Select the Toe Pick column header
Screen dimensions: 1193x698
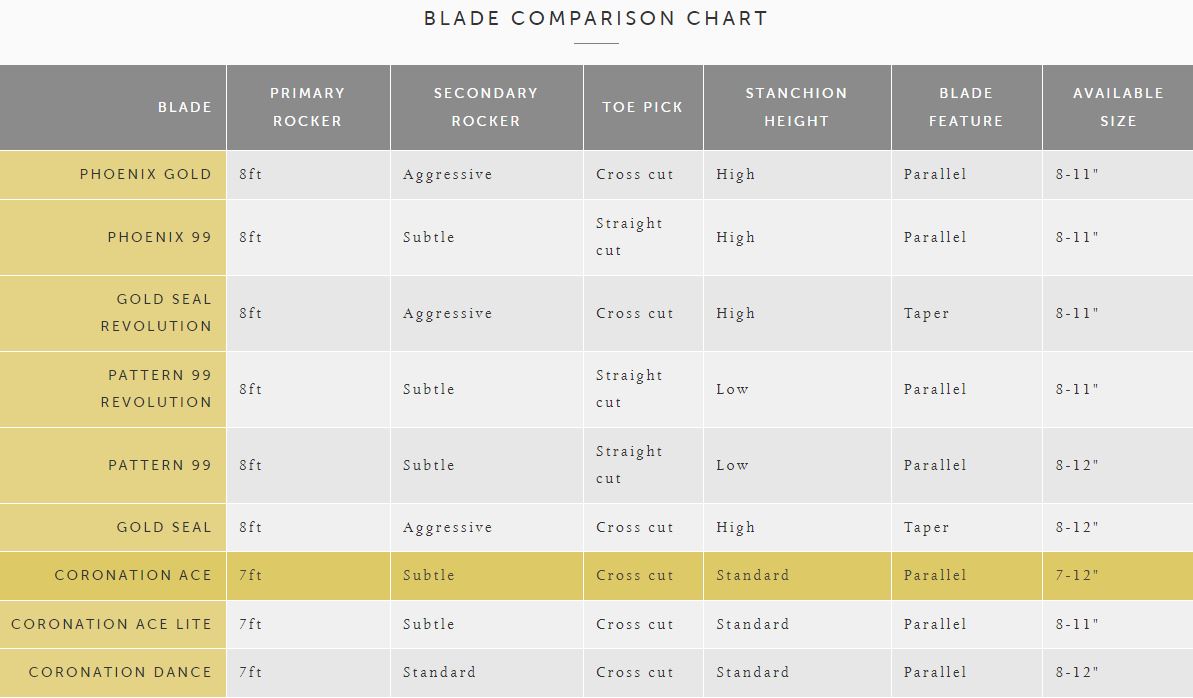(x=643, y=107)
